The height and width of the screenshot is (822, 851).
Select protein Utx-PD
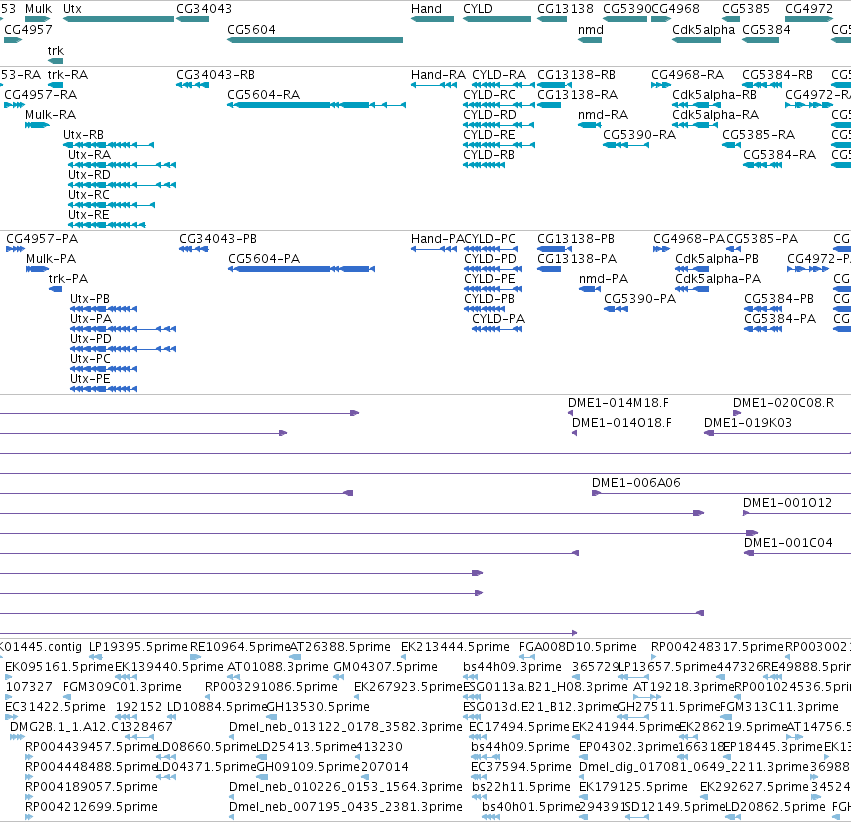[123, 349]
